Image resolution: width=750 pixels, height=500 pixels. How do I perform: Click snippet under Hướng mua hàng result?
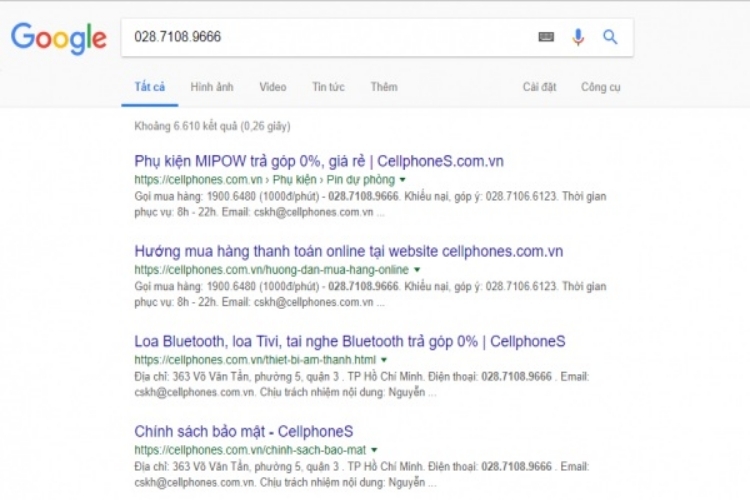[x=370, y=294]
